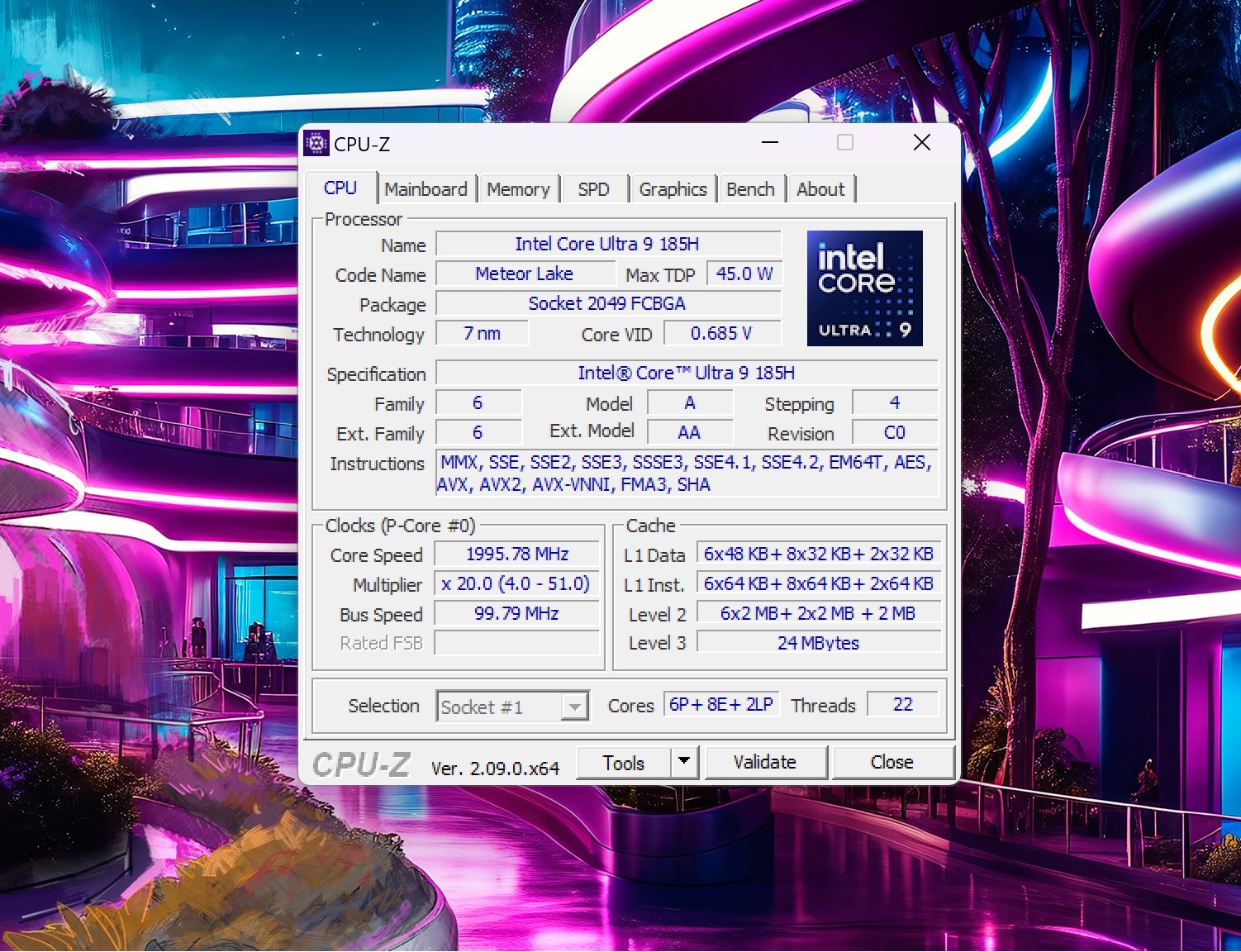Click the Close button at bottom
Viewport: 1241px width, 952px height.
pos(892,762)
